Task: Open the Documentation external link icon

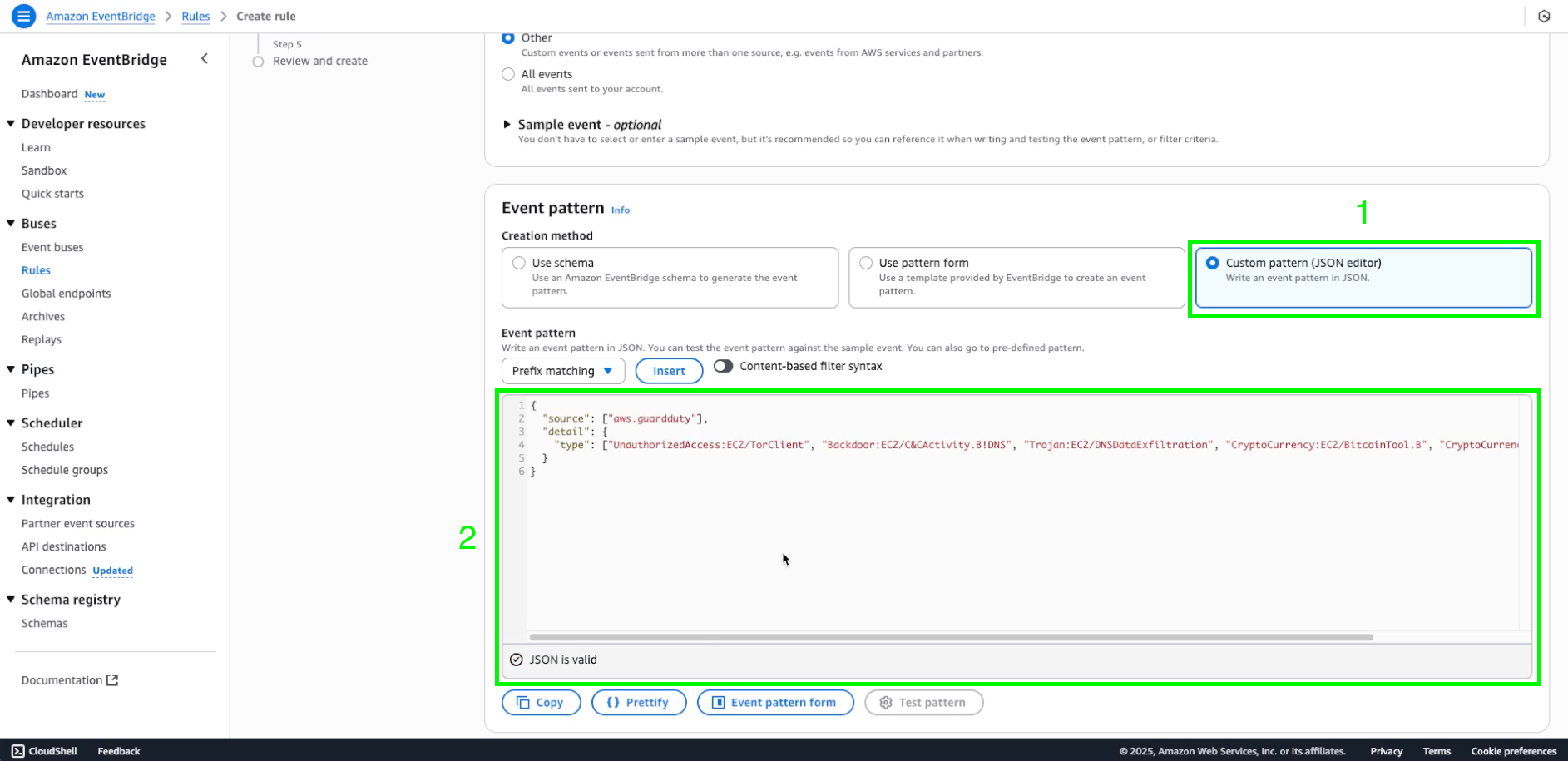Action: [x=112, y=679]
